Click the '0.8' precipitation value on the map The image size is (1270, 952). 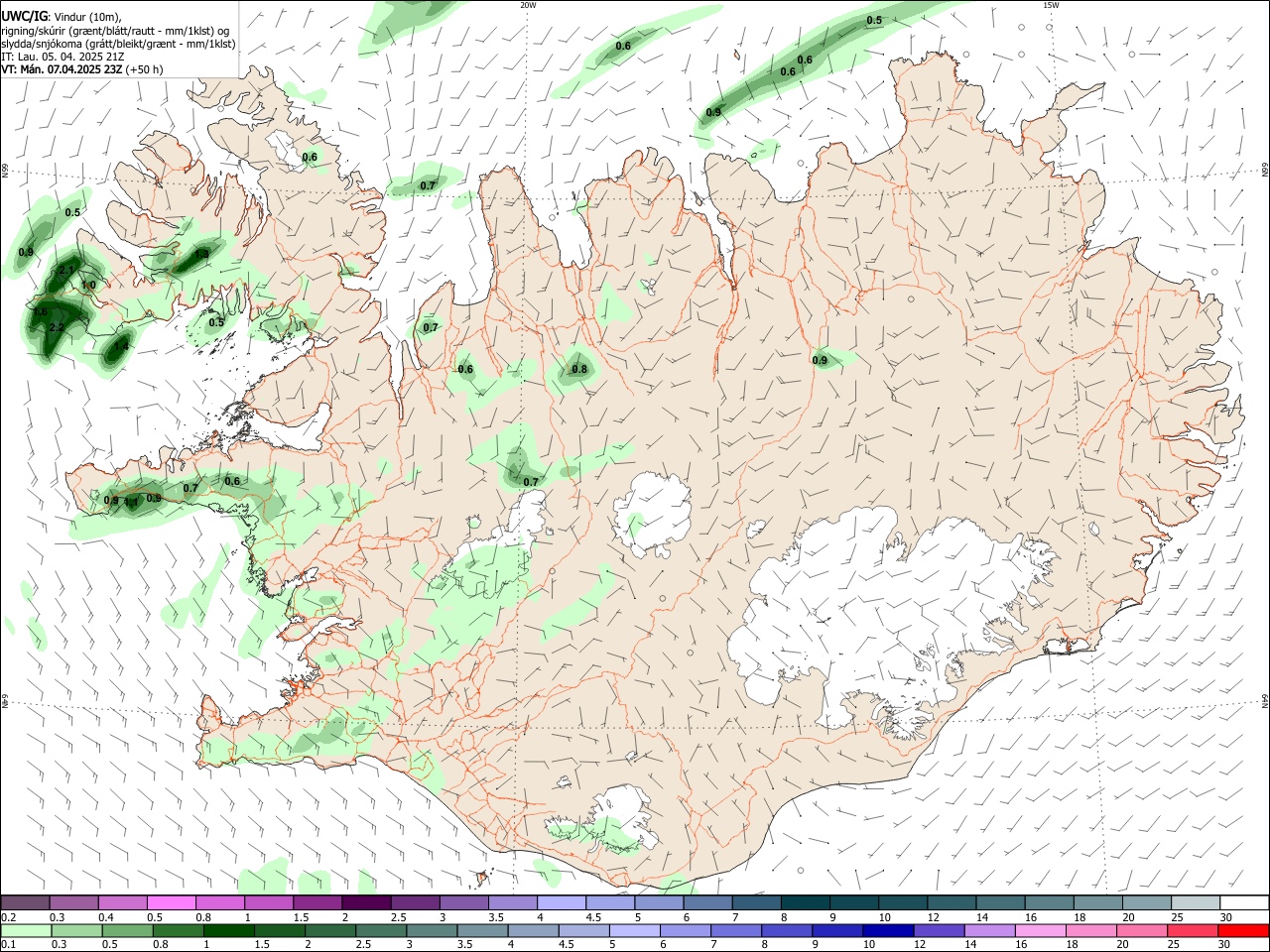pyautogui.click(x=579, y=370)
